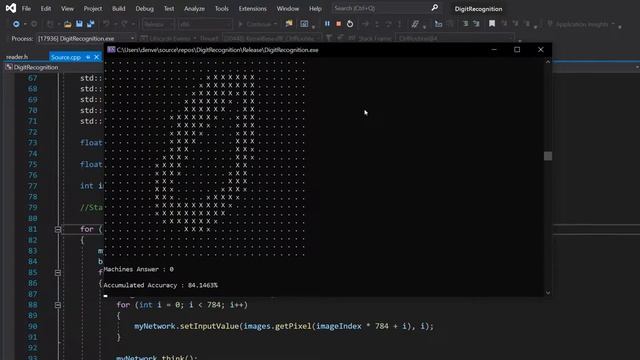This screenshot has height=360, width=640.
Task: Minimize the DigitRecognition console window
Action: [x=494, y=50]
